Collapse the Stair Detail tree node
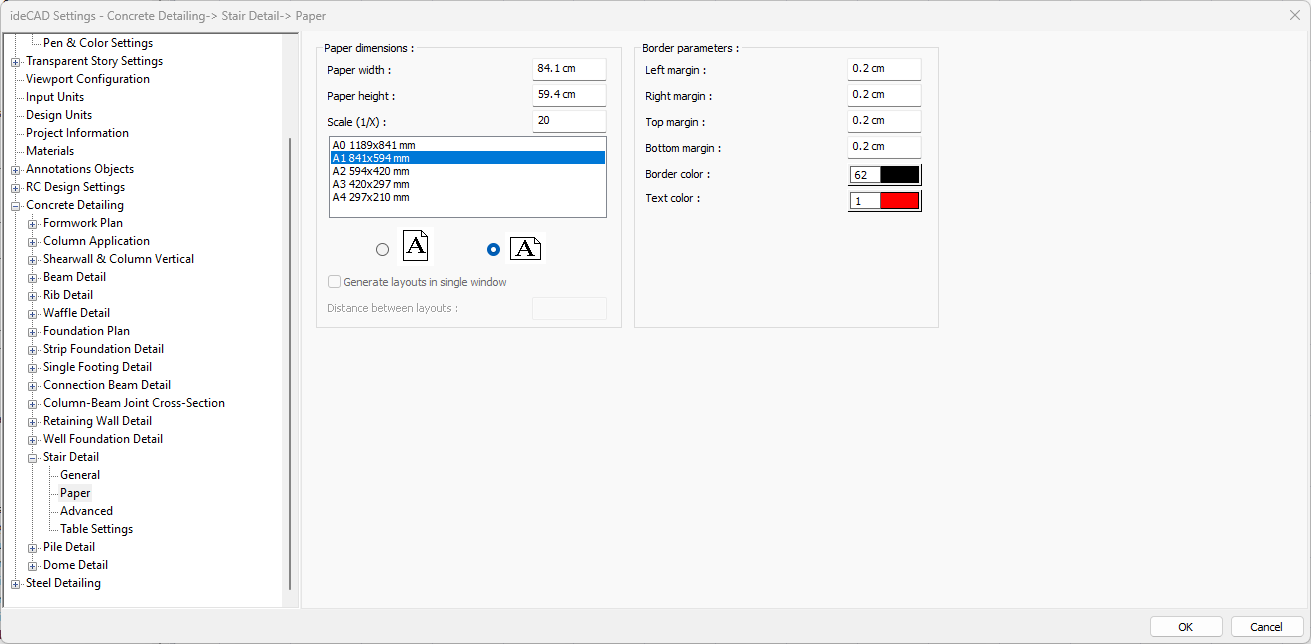The image size is (1311, 644). pos(33,458)
